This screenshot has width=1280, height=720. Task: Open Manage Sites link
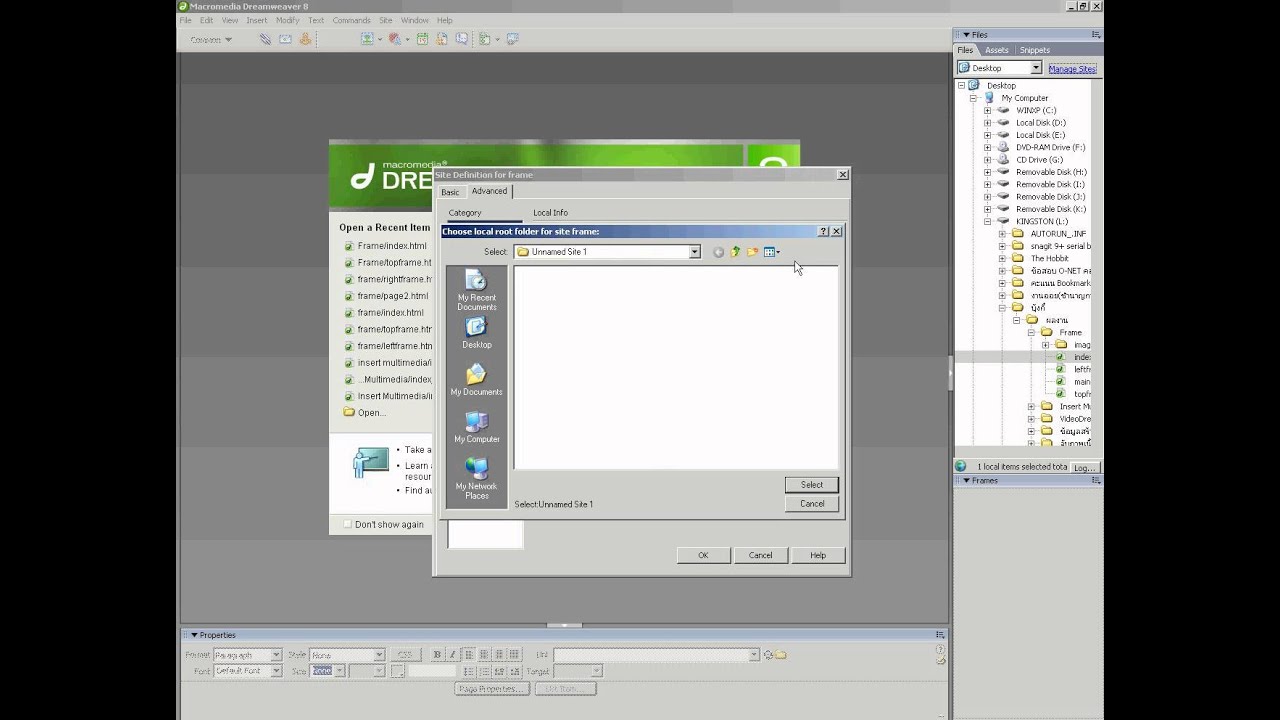pos(1072,69)
